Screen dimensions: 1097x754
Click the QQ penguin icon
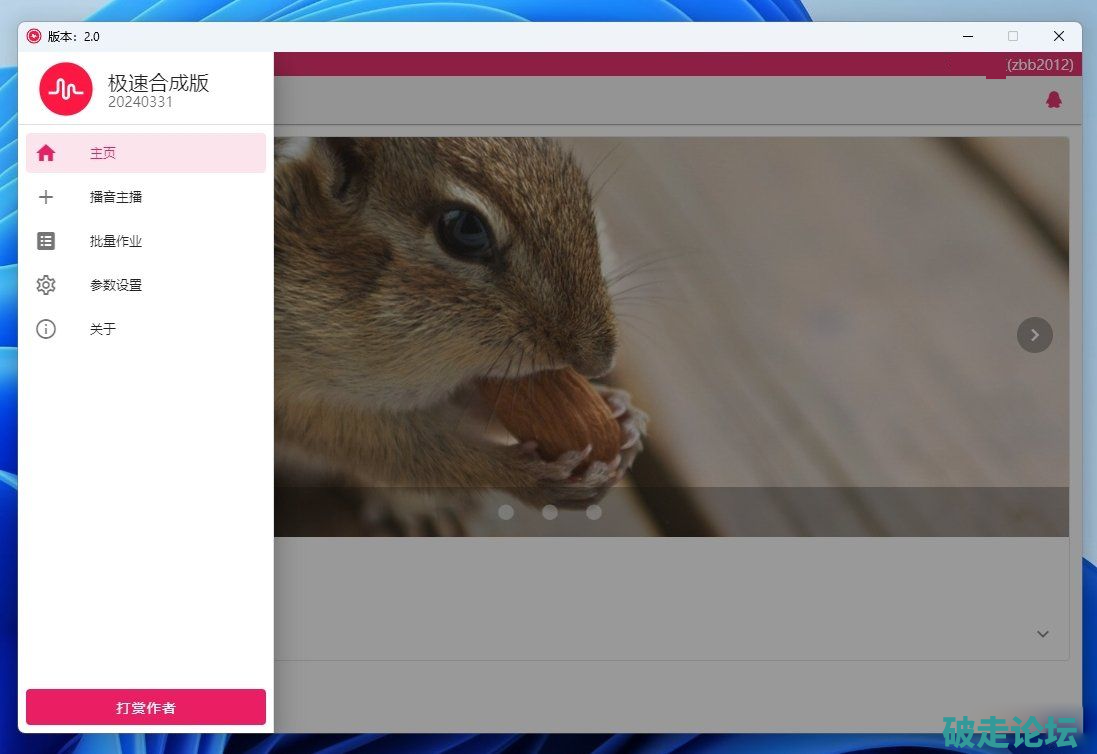click(x=1053, y=100)
